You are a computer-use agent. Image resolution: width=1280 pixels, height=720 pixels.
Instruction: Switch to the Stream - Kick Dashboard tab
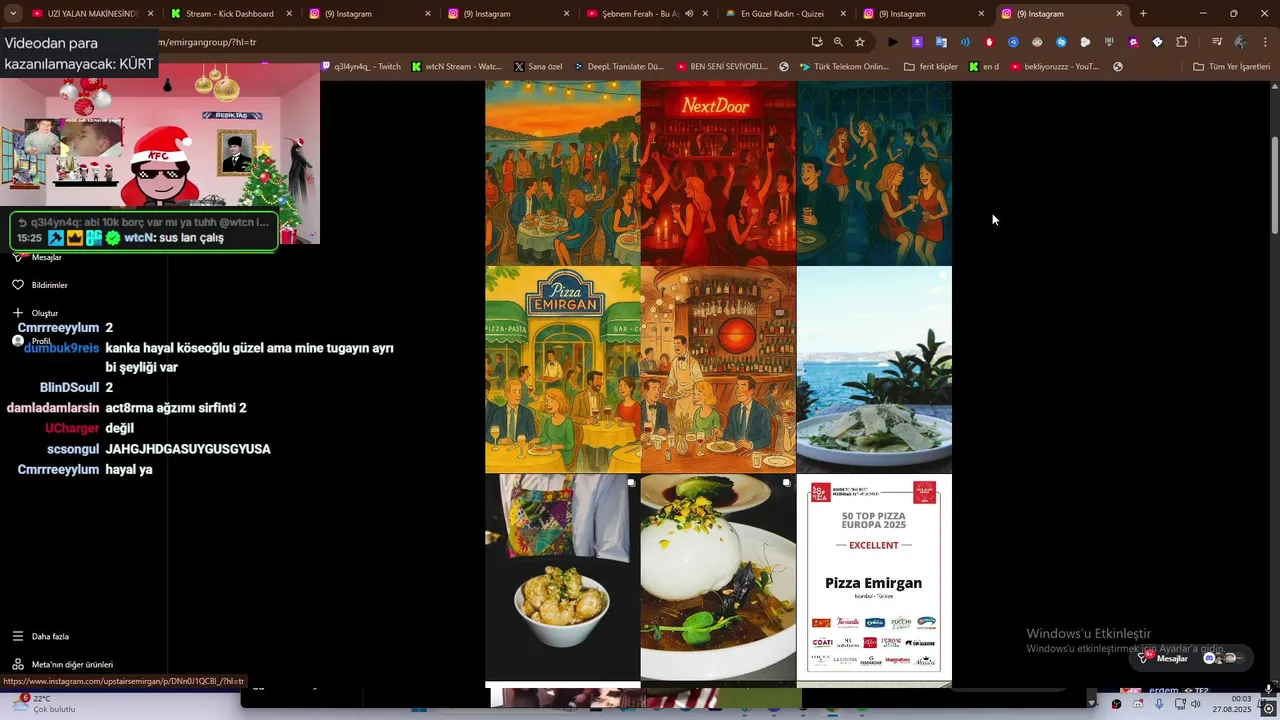230,14
